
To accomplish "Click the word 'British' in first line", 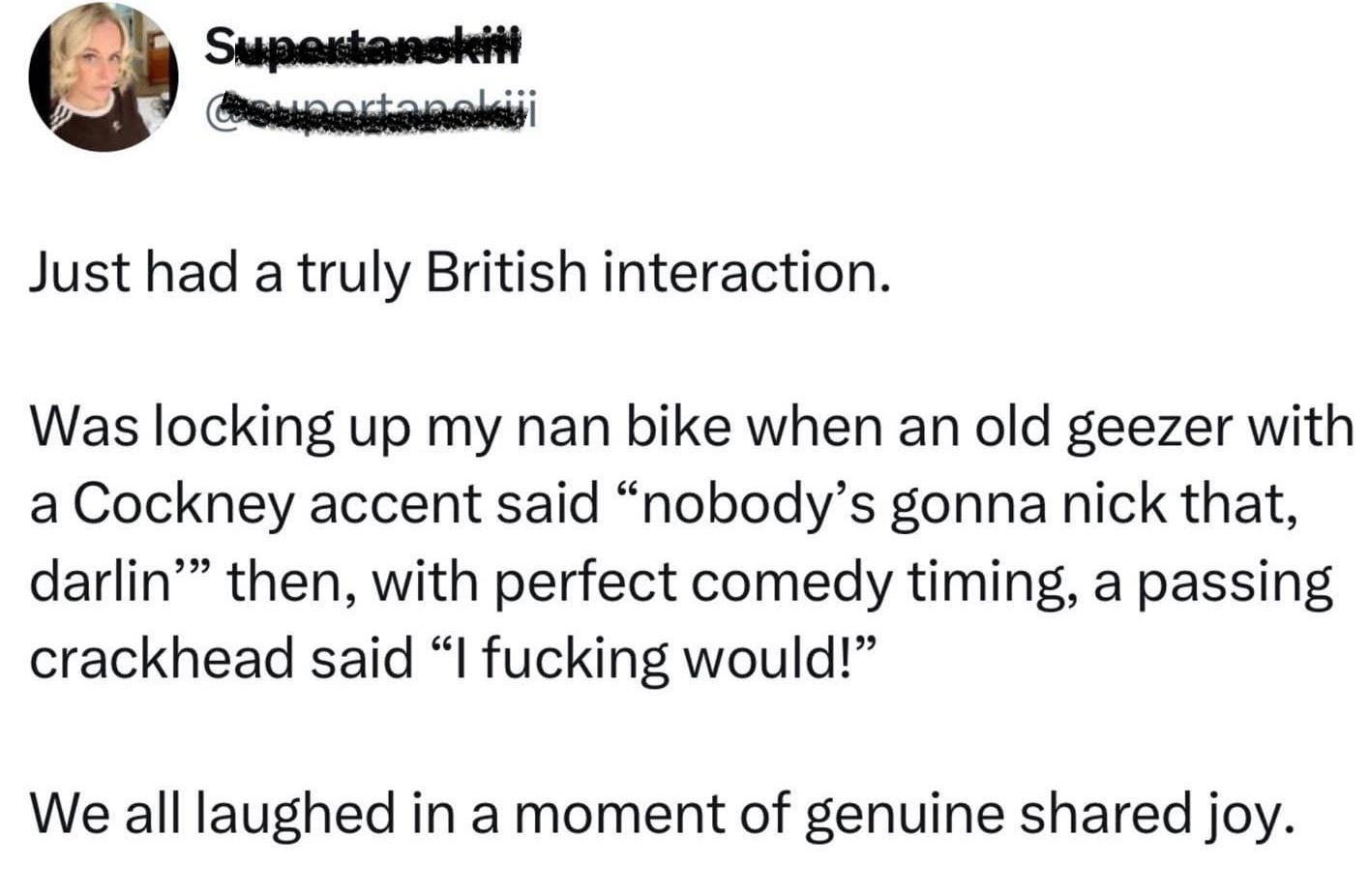I will click(x=506, y=273).
